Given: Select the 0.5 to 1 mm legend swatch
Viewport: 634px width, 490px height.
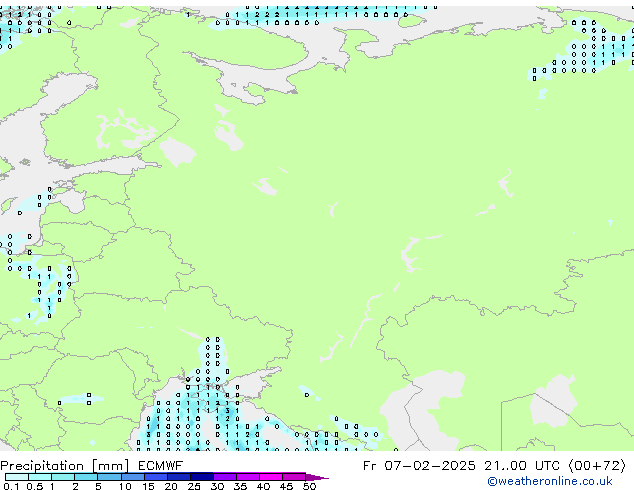Looking at the screenshot, I should [40, 477].
